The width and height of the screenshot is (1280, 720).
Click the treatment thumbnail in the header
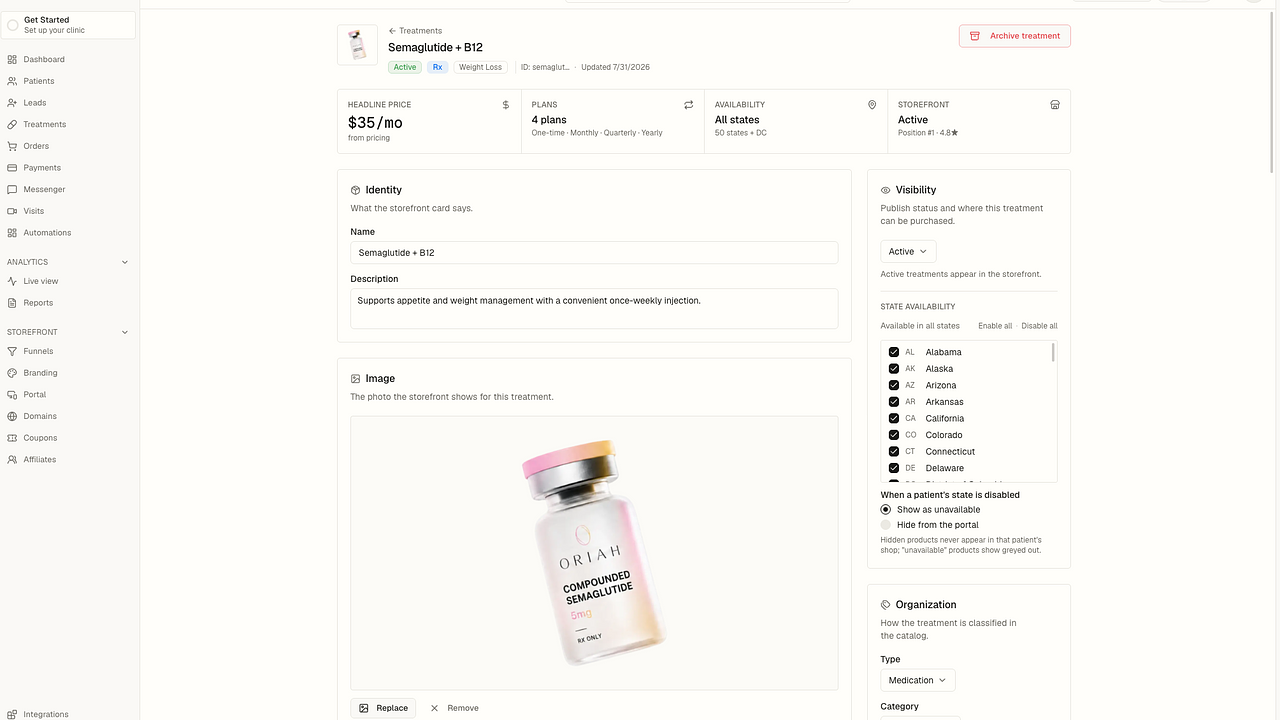click(357, 45)
